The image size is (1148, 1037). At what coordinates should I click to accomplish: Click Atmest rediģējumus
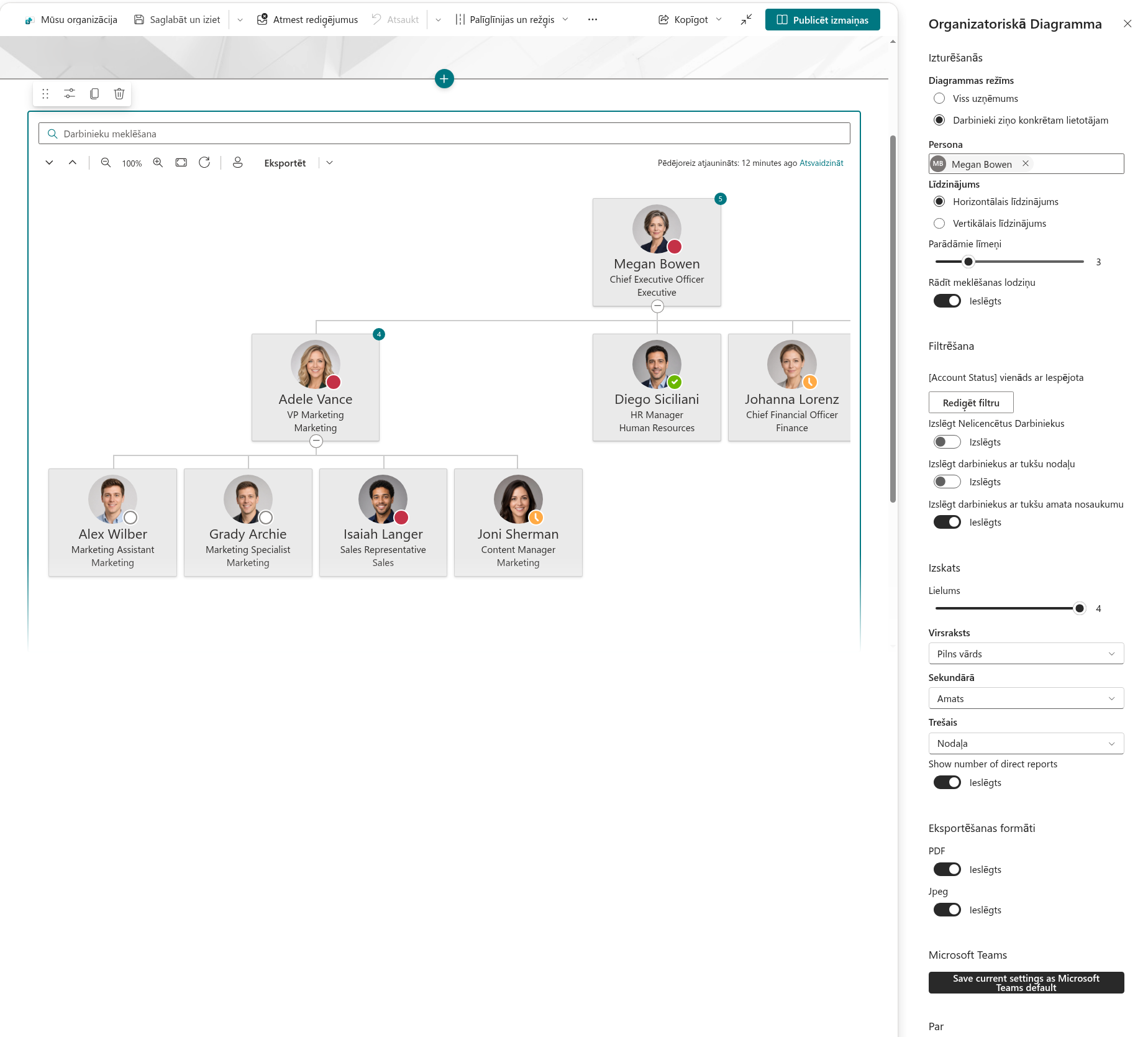[x=307, y=20]
